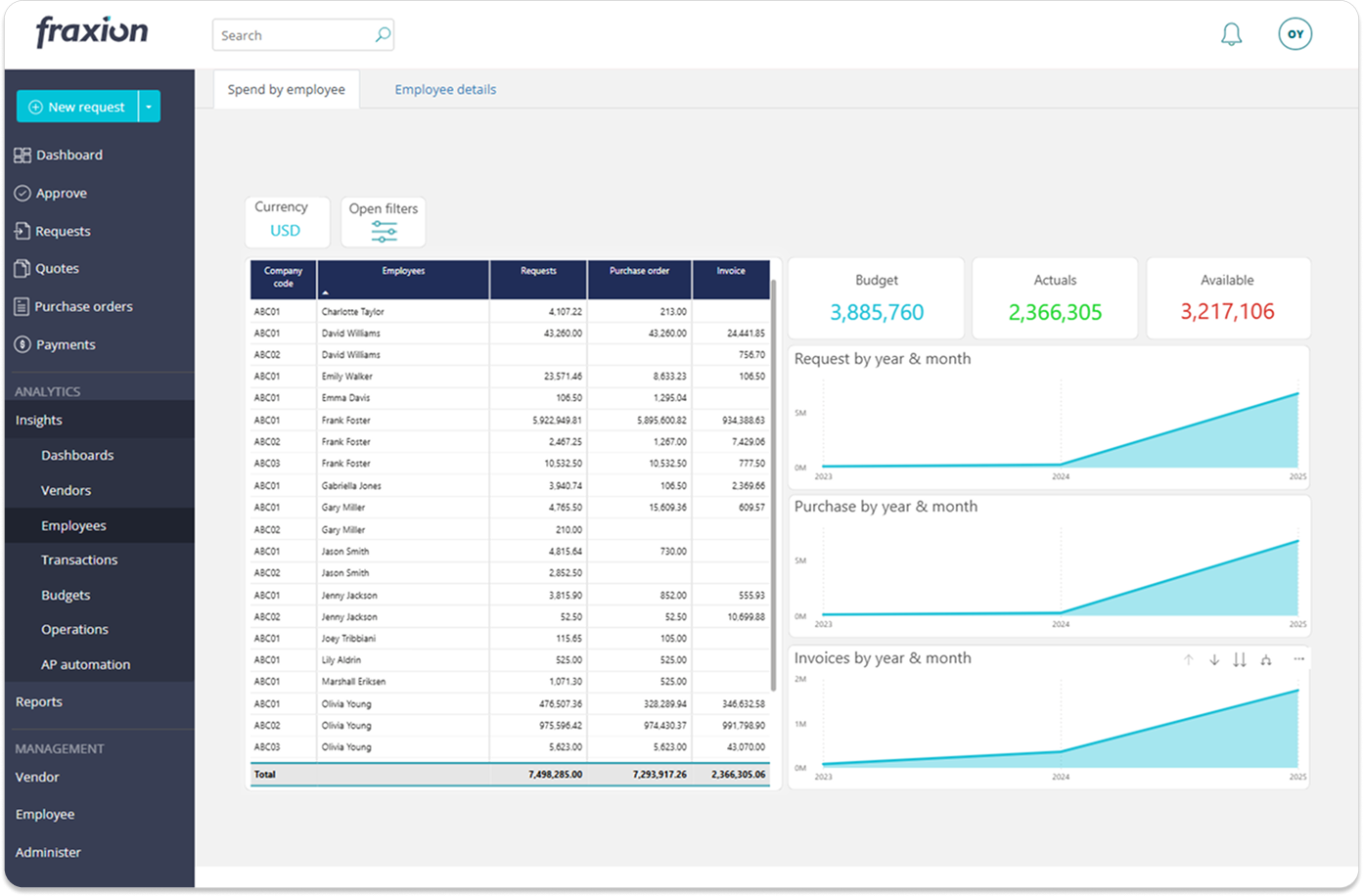Expand all down one level on Invoices chart

click(1240, 659)
